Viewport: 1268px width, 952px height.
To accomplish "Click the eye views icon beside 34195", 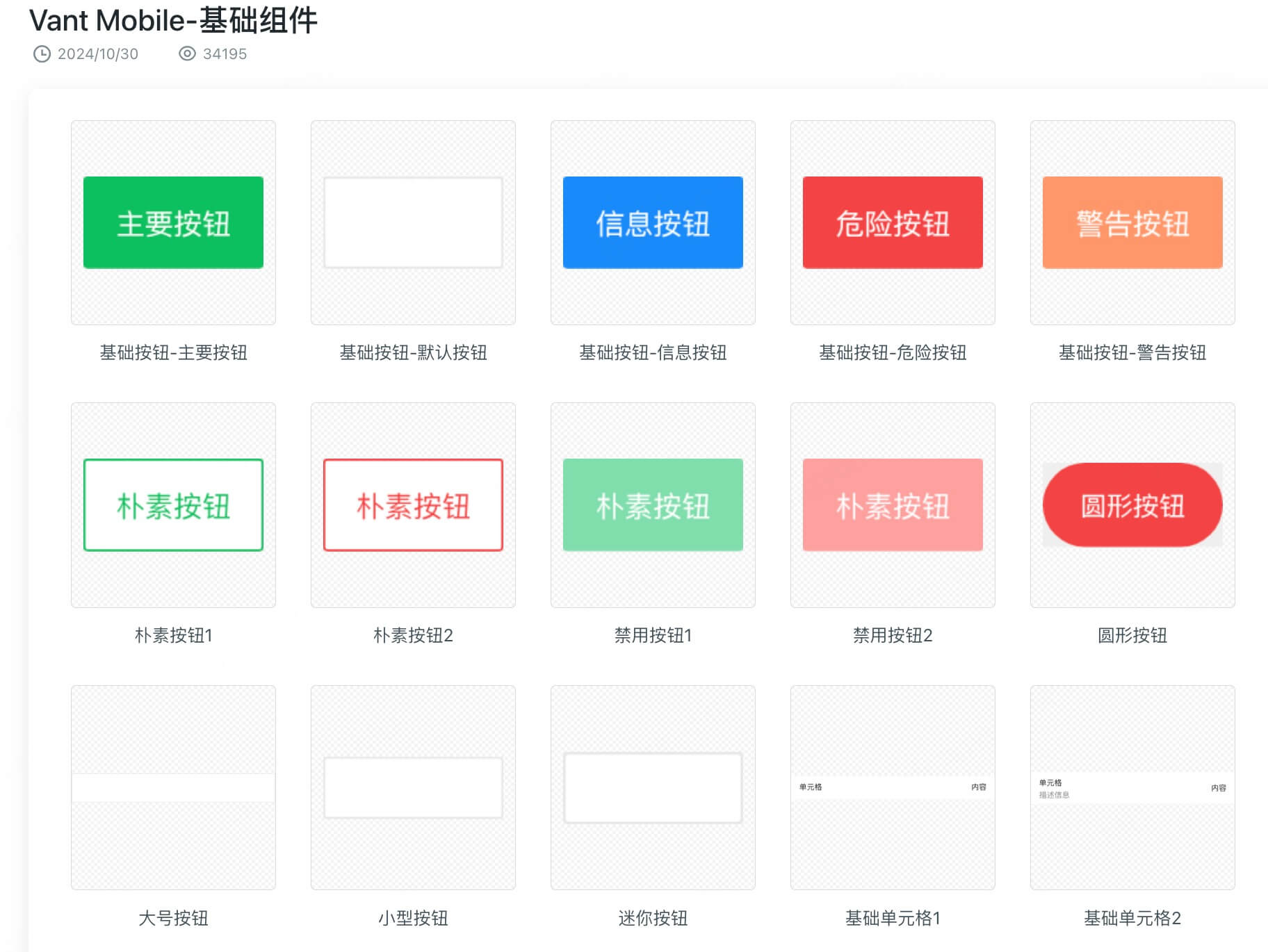I will [187, 54].
